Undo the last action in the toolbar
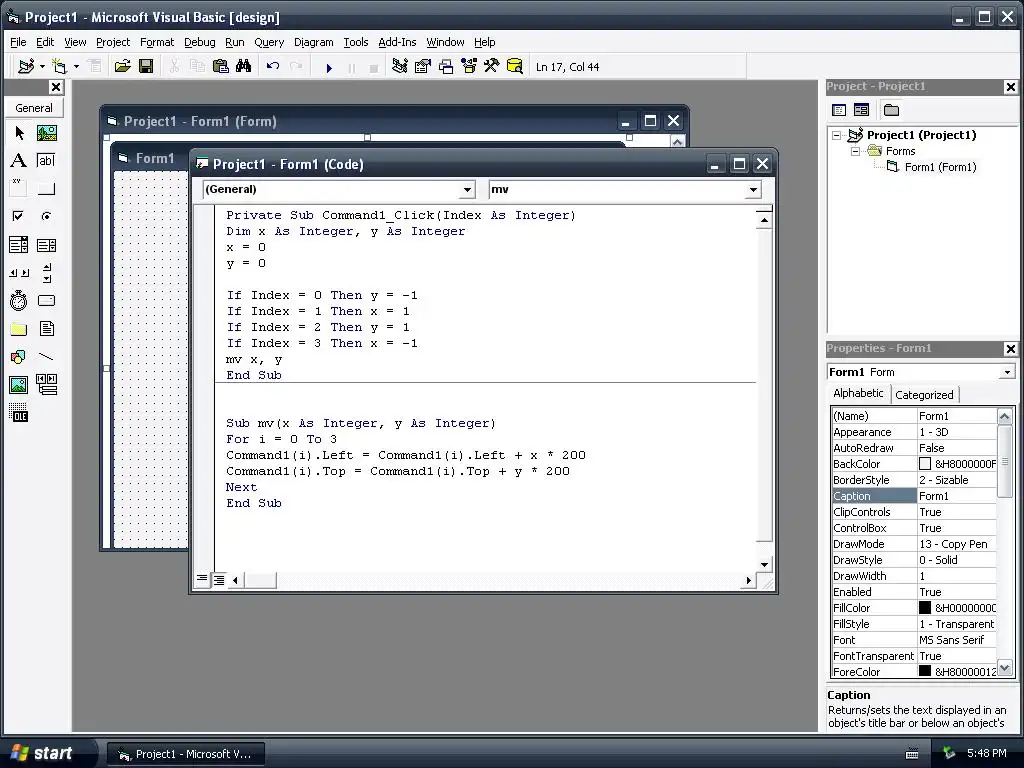Image resolution: width=1024 pixels, height=768 pixels. 273,67
